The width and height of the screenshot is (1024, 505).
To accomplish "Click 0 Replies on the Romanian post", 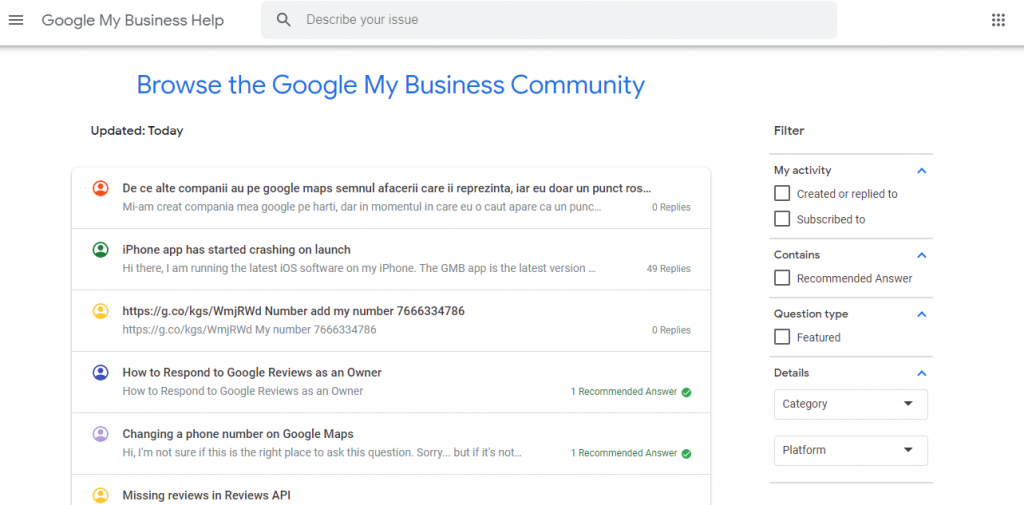I will (671, 207).
